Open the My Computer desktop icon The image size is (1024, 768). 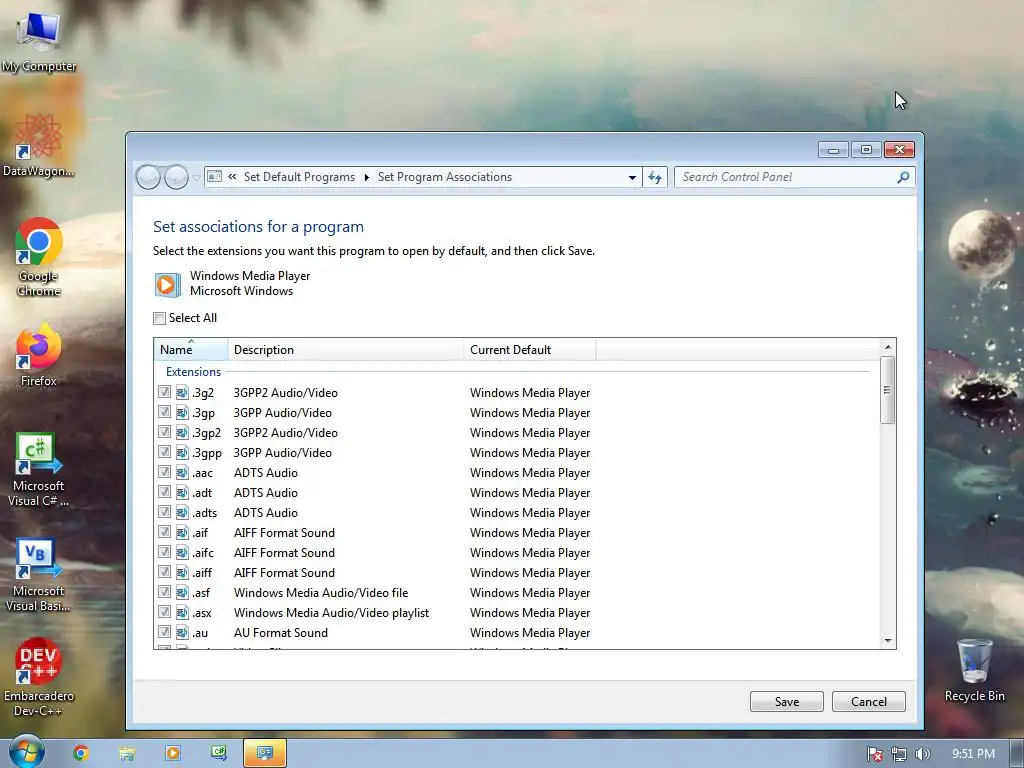pos(39,40)
